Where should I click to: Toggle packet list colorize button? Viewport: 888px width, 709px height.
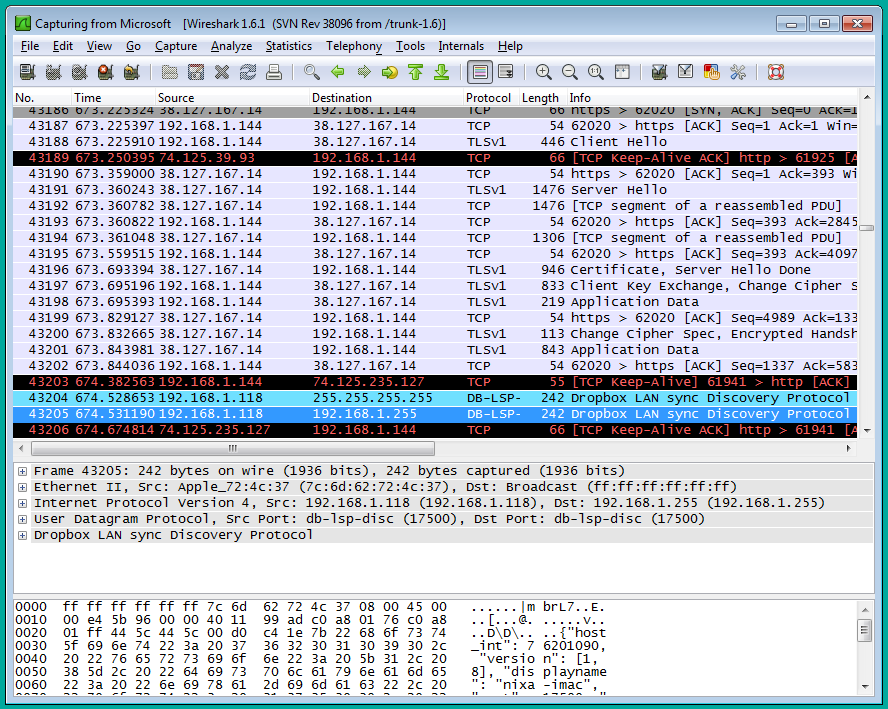(x=480, y=72)
